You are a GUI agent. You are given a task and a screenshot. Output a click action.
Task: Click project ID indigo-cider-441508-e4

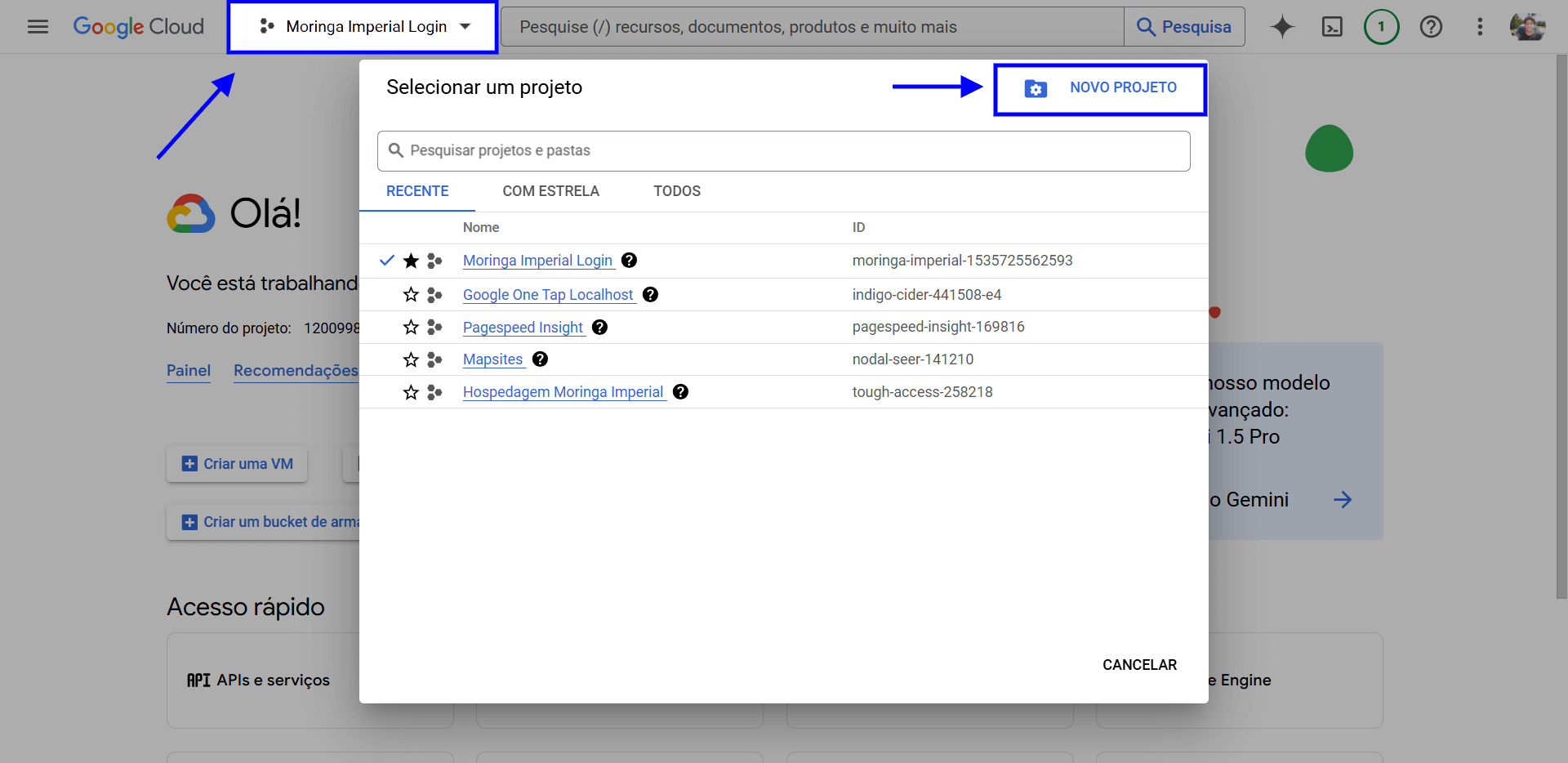[927, 295]
